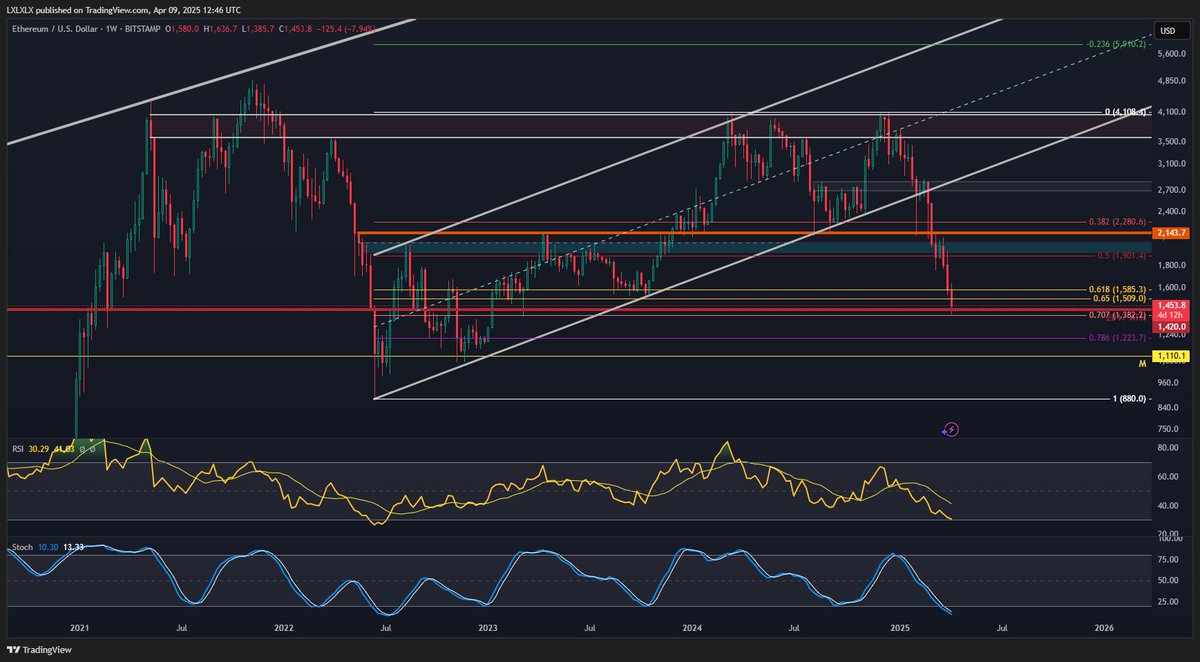
Task: Click the 2021 label on the time axis
Action: point(80,628)
